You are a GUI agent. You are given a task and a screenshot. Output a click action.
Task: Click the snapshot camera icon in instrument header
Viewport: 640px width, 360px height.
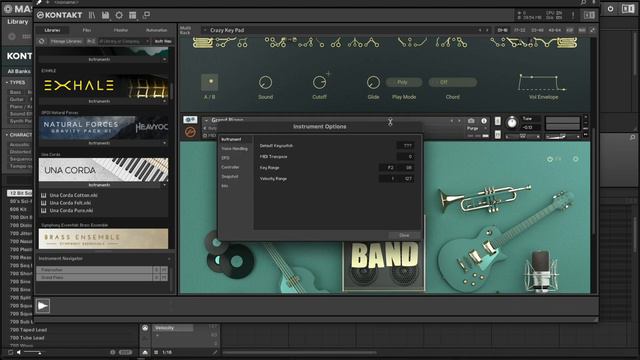tap(471, 121)
